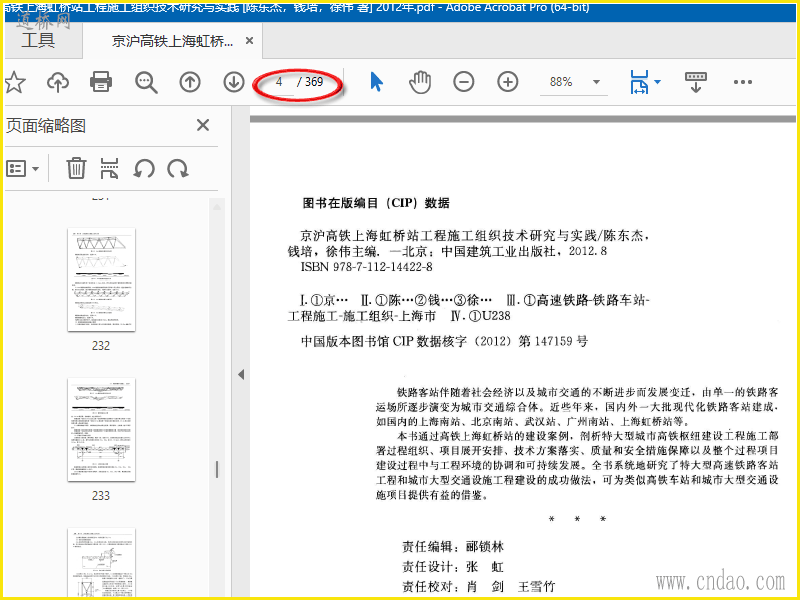The width and height of the screenshot is (800, 600).
Task: Rotate page counterclockwise
Action: (144, 168)
